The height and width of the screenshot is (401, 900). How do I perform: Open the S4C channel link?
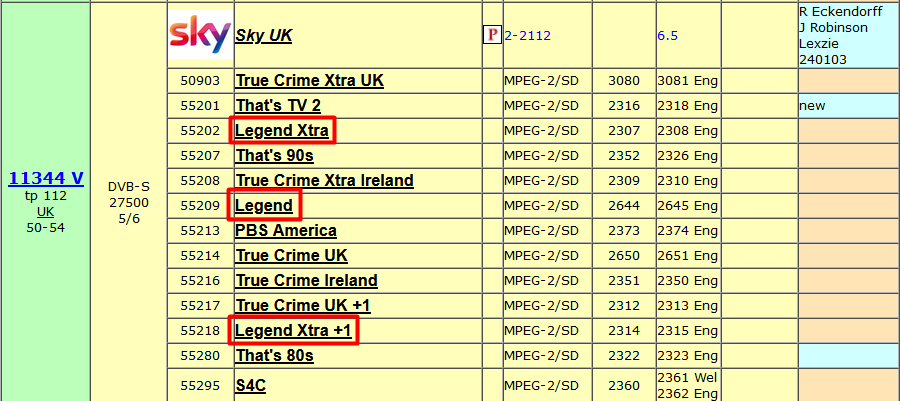[x=250, y=384]
